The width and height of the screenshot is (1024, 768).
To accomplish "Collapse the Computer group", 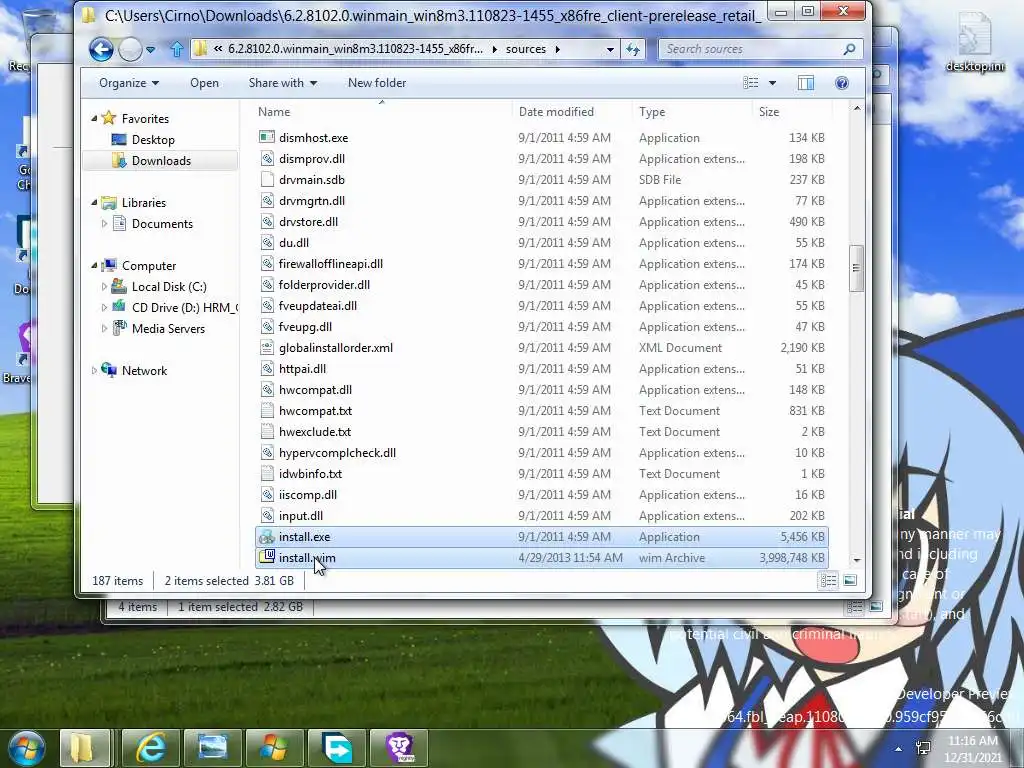I will (94, 265).
